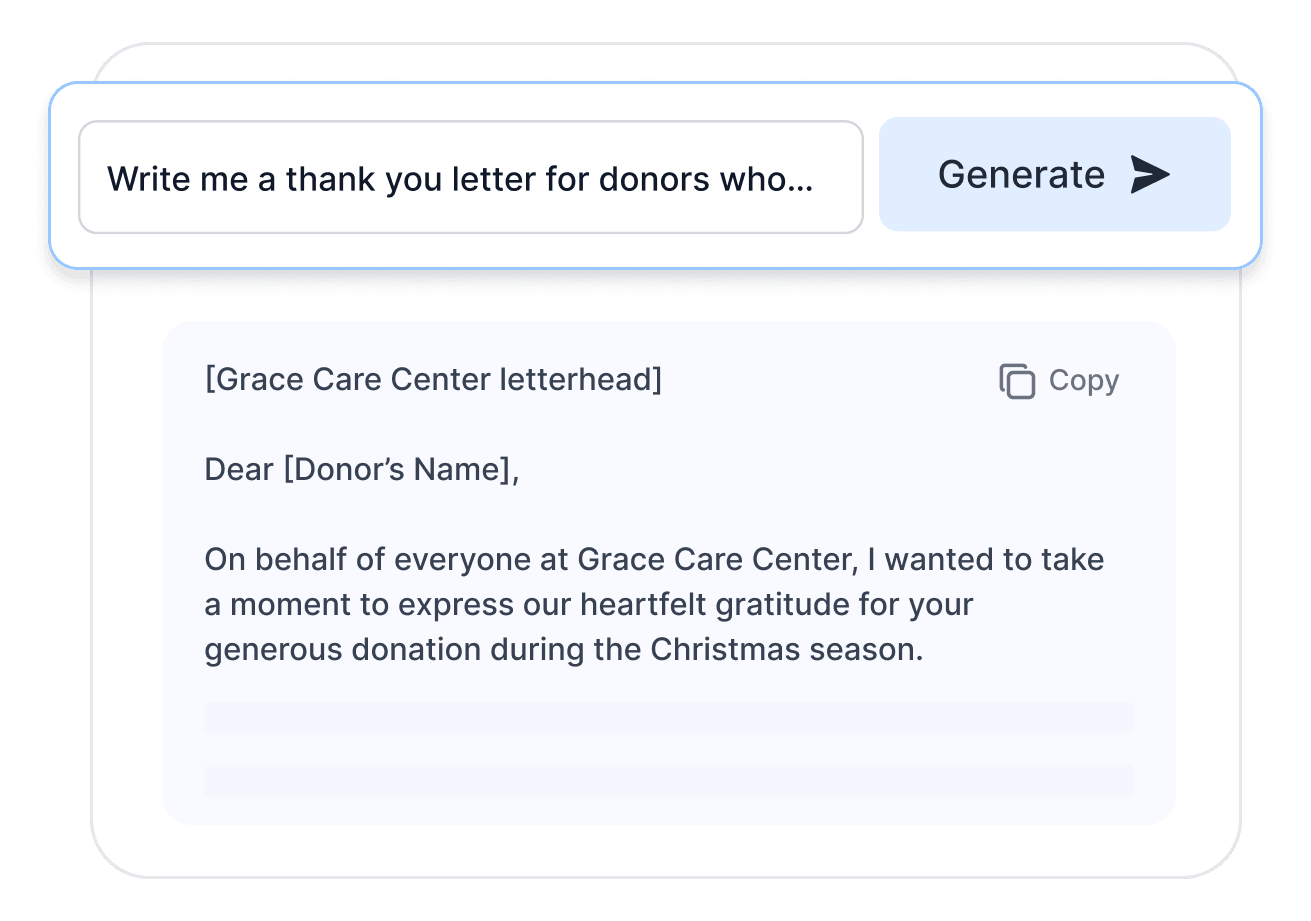Click 'Christmas season' in the letter

click(x=785, y=650)
